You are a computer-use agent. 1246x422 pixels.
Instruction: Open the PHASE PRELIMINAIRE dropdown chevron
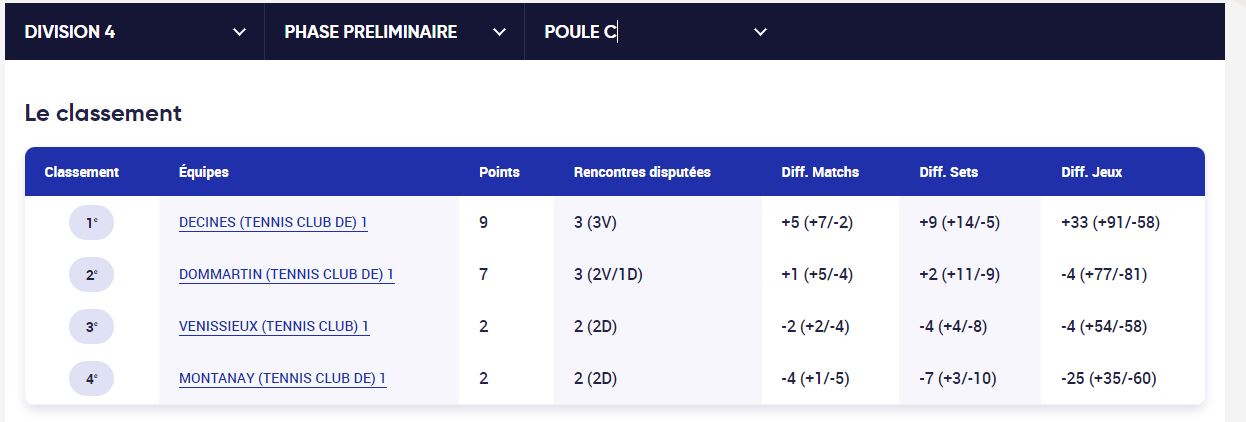tap(499, 32)
